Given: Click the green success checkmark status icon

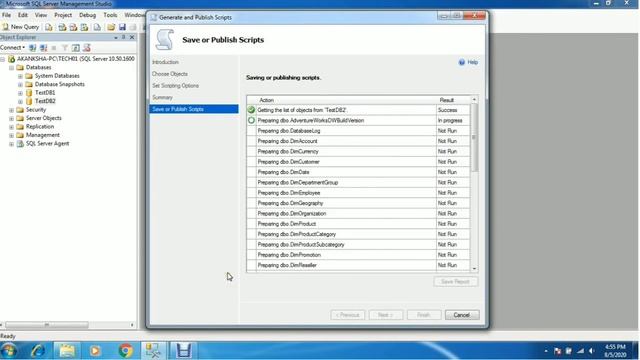Looking at the screenshot, I should pyautogui.click(x=251, y=110).
